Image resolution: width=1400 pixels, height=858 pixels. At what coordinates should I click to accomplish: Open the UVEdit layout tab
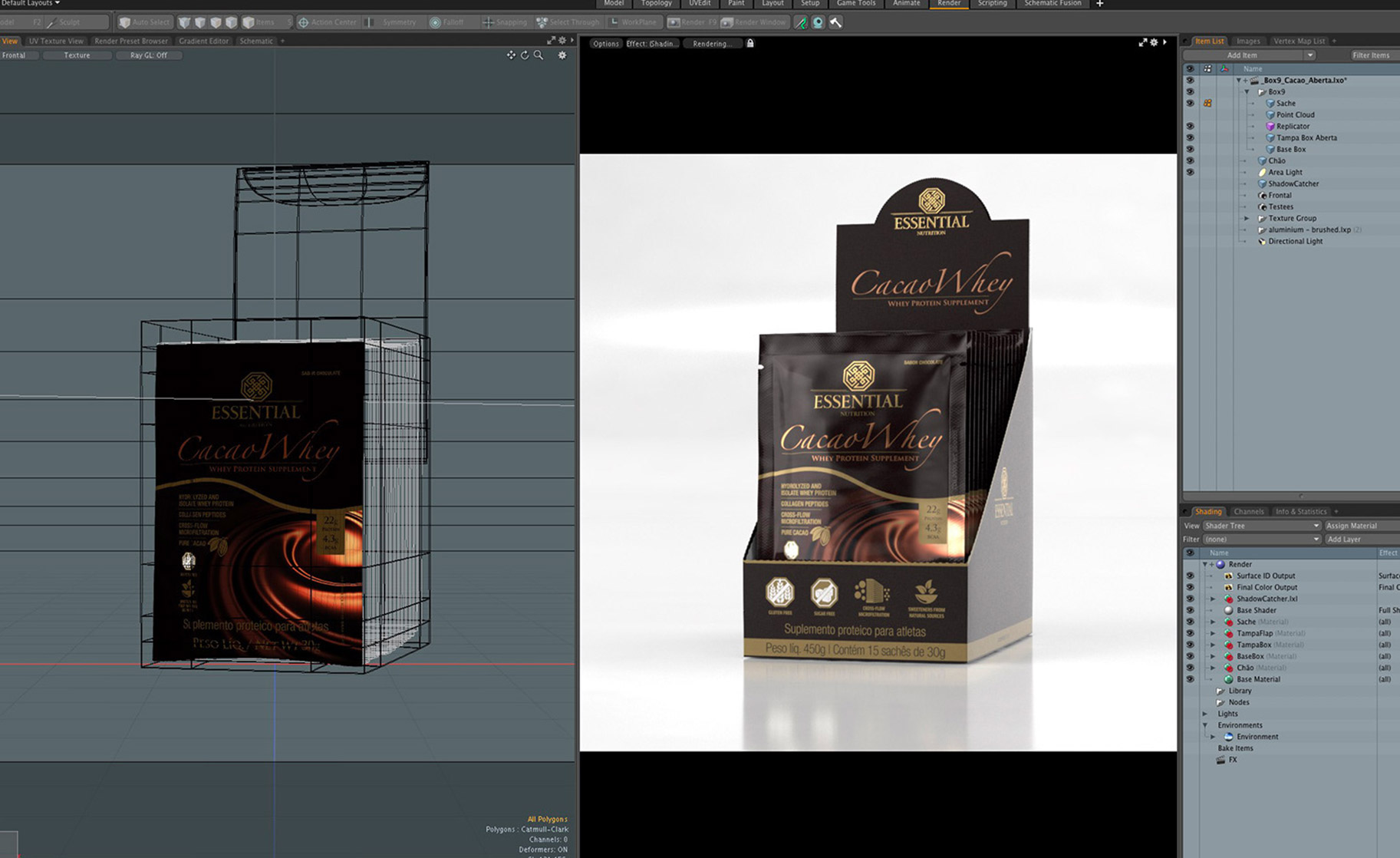click(x=699, y=4)
